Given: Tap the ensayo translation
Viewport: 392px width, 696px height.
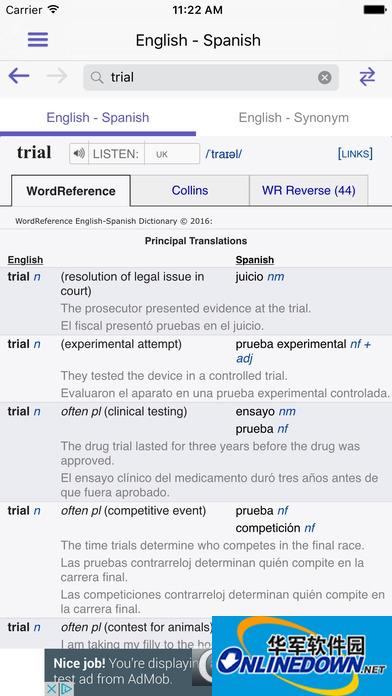Looking at the screenshot, I should tap(255, 411).
